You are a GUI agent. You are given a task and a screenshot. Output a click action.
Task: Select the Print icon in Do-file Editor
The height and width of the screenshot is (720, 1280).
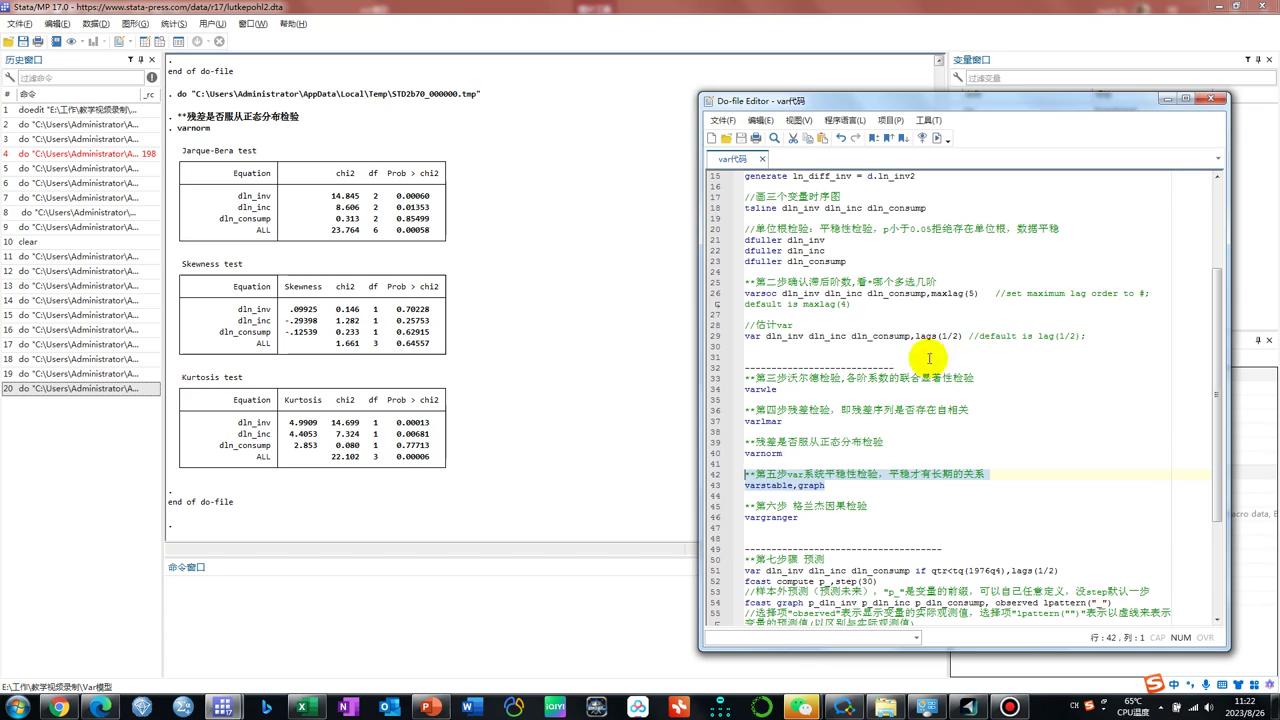(x=755, y=138)
